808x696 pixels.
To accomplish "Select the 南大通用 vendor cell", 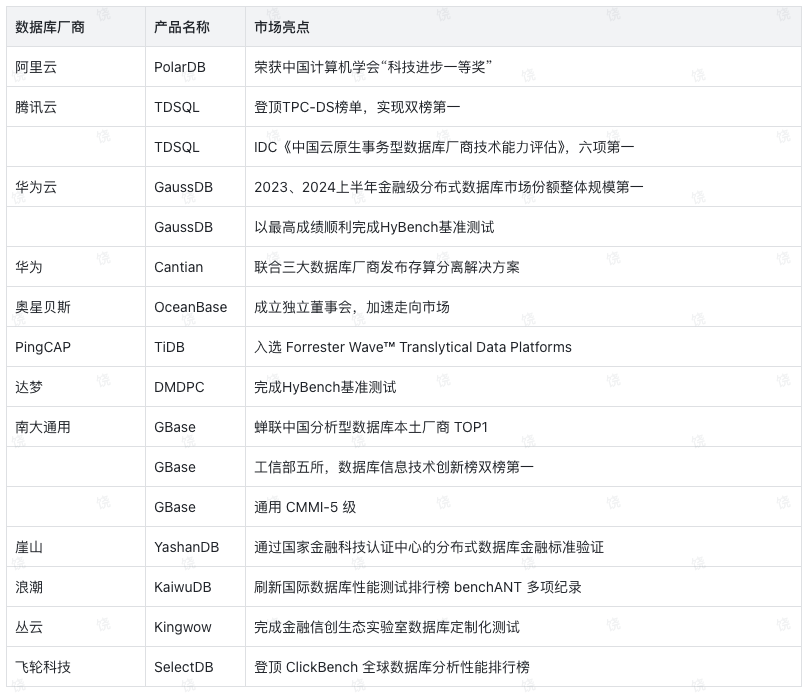I will pos(76,427).
